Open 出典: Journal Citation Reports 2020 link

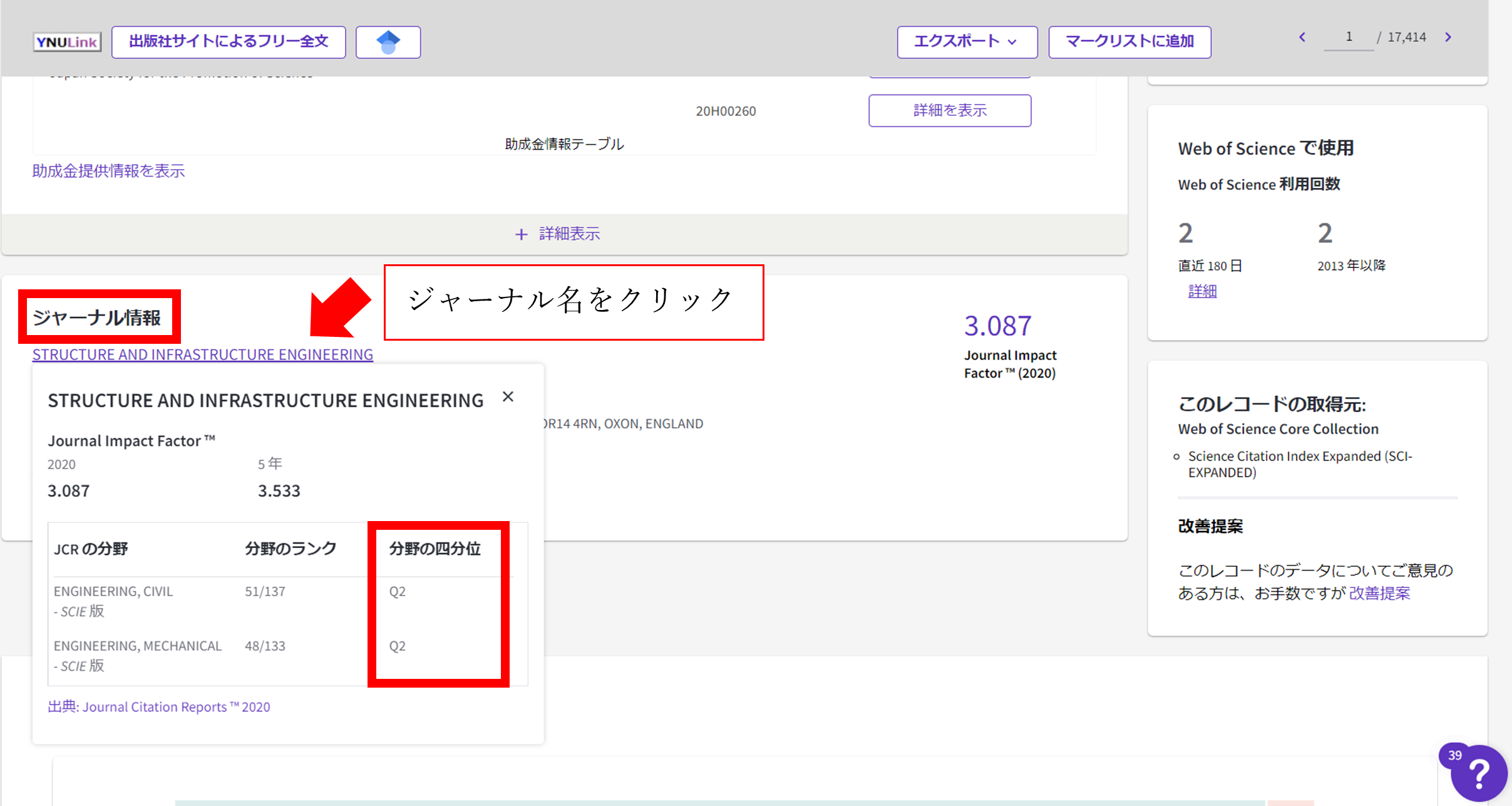(159, 707)
